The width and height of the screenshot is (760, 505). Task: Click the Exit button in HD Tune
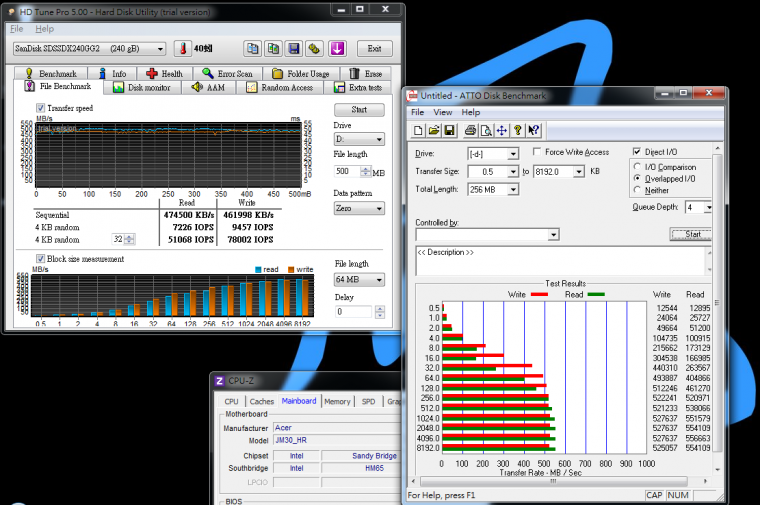click(373, 48)
